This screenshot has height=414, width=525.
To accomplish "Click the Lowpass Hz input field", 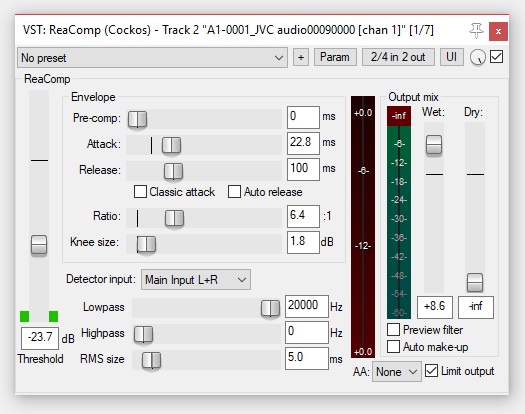I will tap(307, 306).
